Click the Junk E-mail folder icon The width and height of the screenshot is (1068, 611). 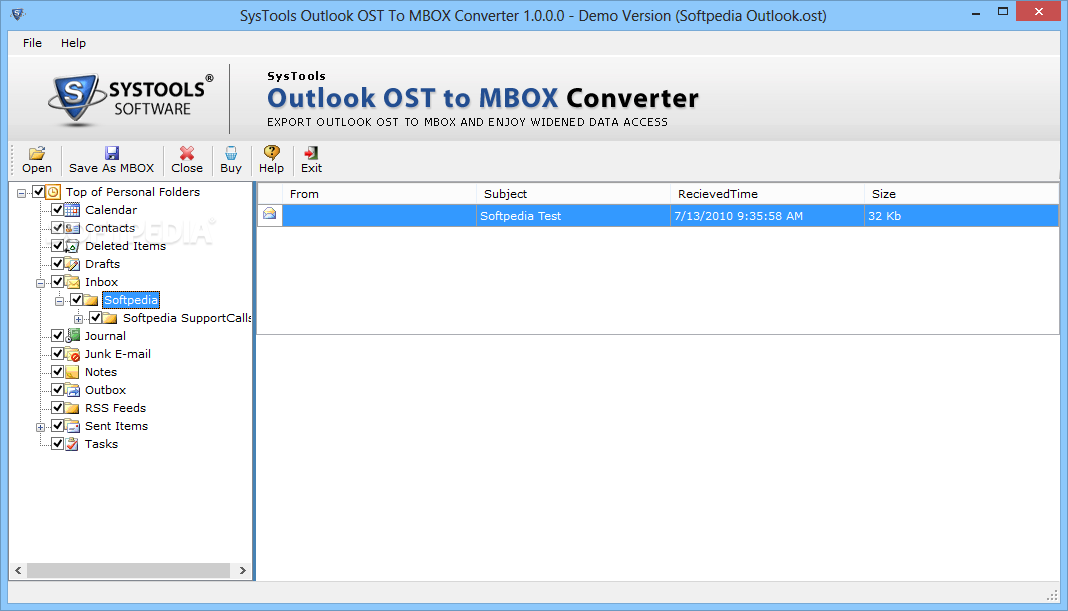point(72,354)
